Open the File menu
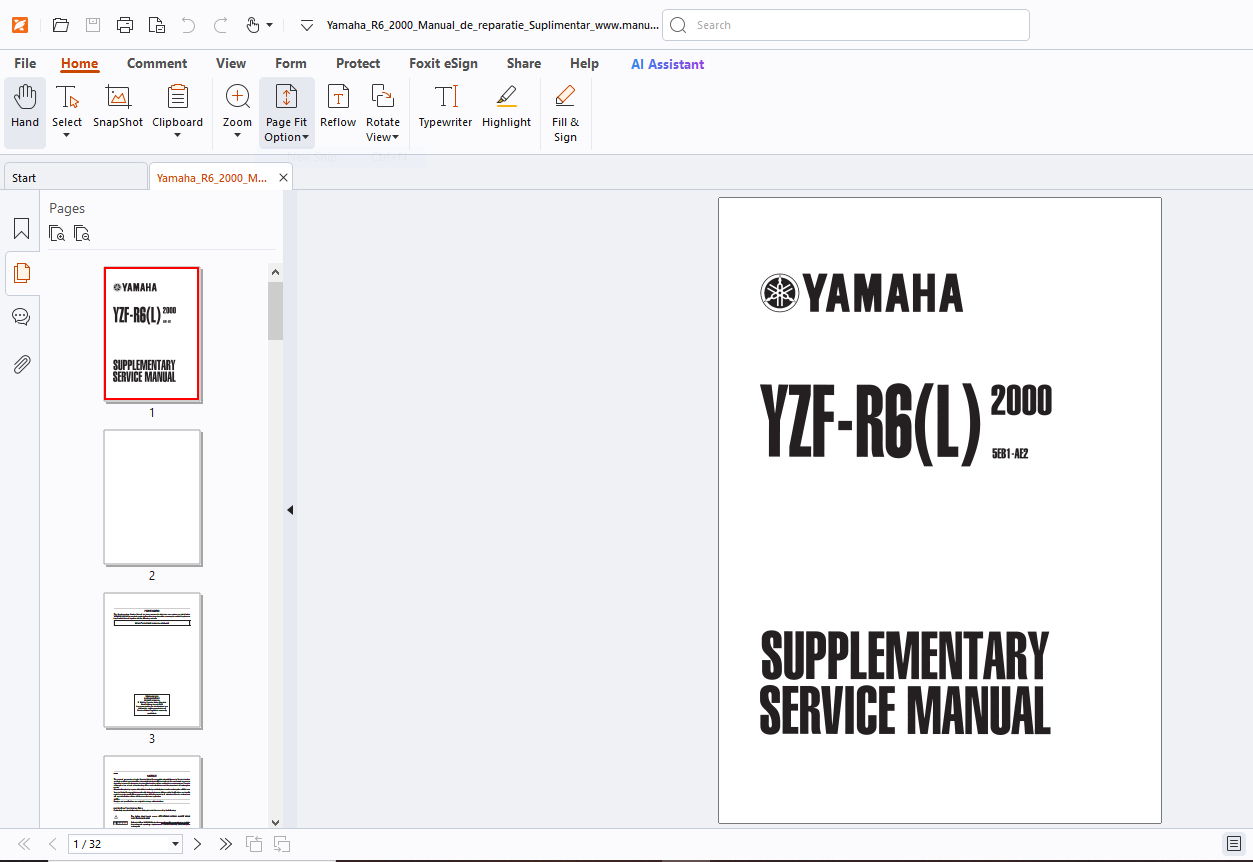 [25, 63]
